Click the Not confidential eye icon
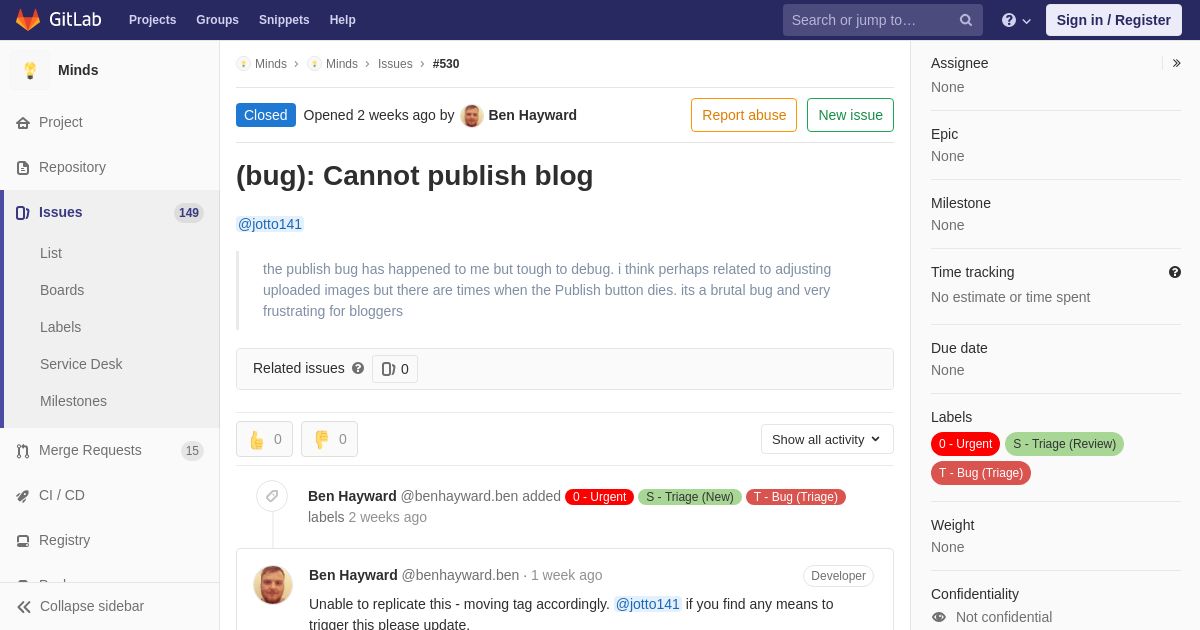 point(939,617)
